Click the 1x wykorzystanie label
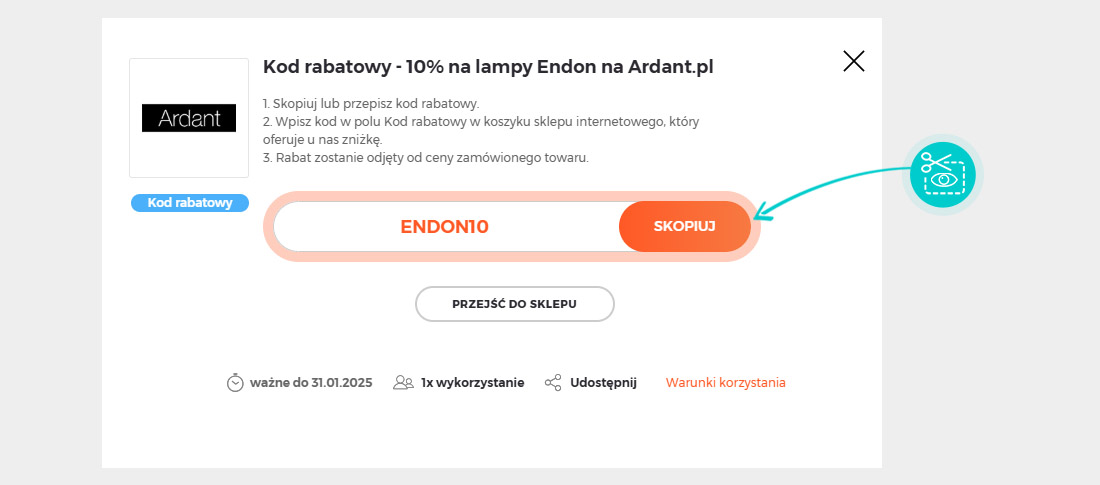The width and height of the screenshot is (1100, 485). point(473,383)
